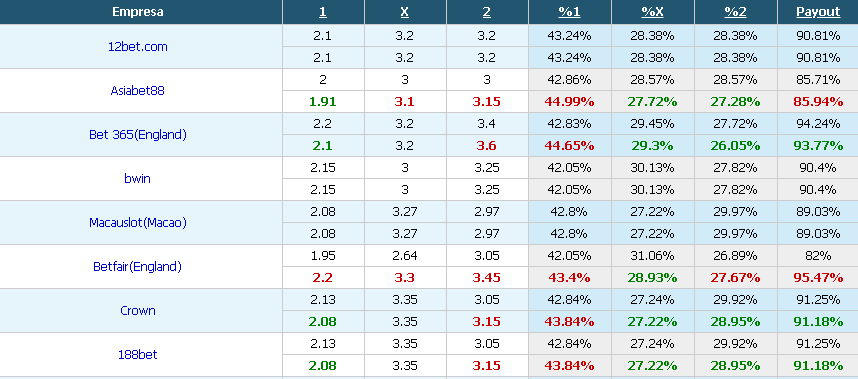The height and width of the screenshot is (379, 858).
Task: Open the bwin bookmaker link
Action: click(137, 178)
